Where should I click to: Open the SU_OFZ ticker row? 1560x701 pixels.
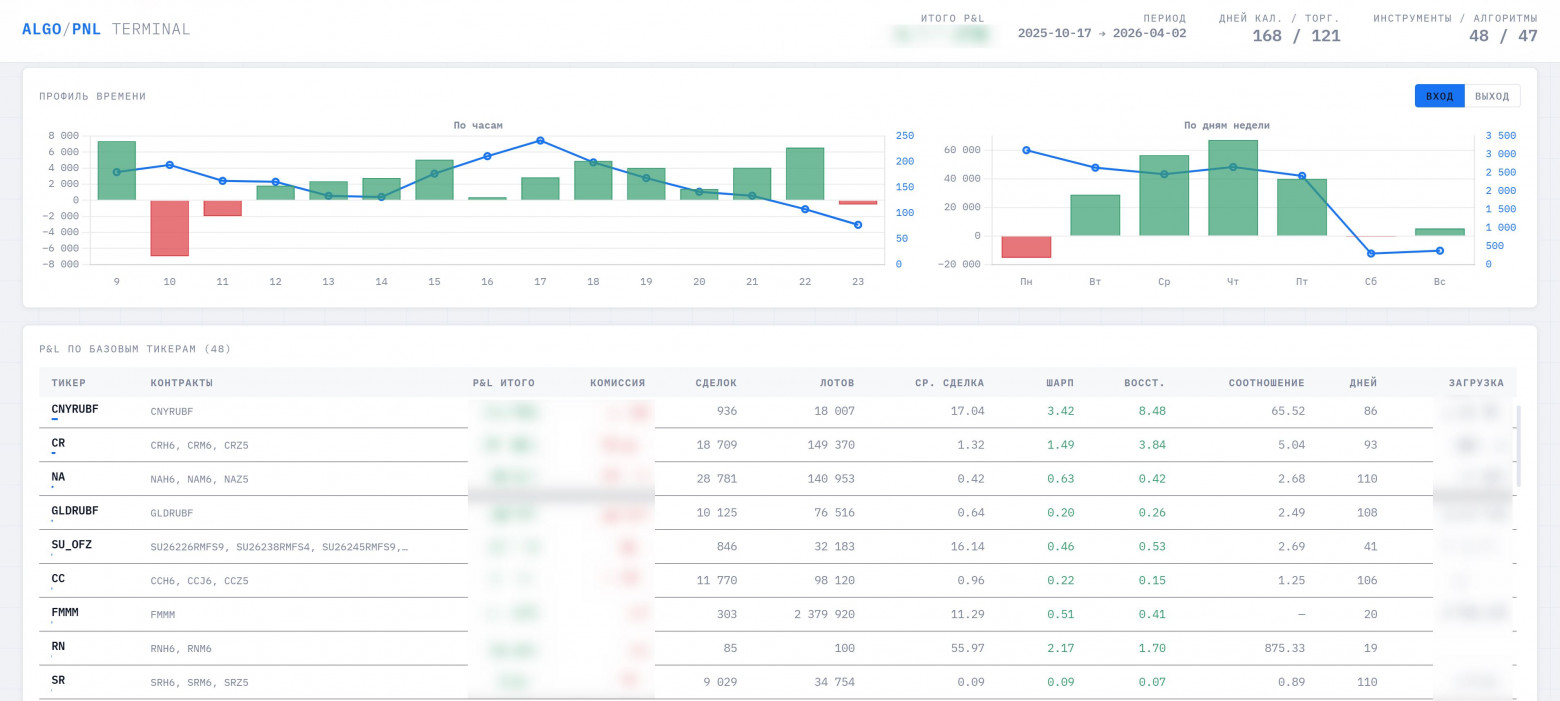tap(777, 547)
